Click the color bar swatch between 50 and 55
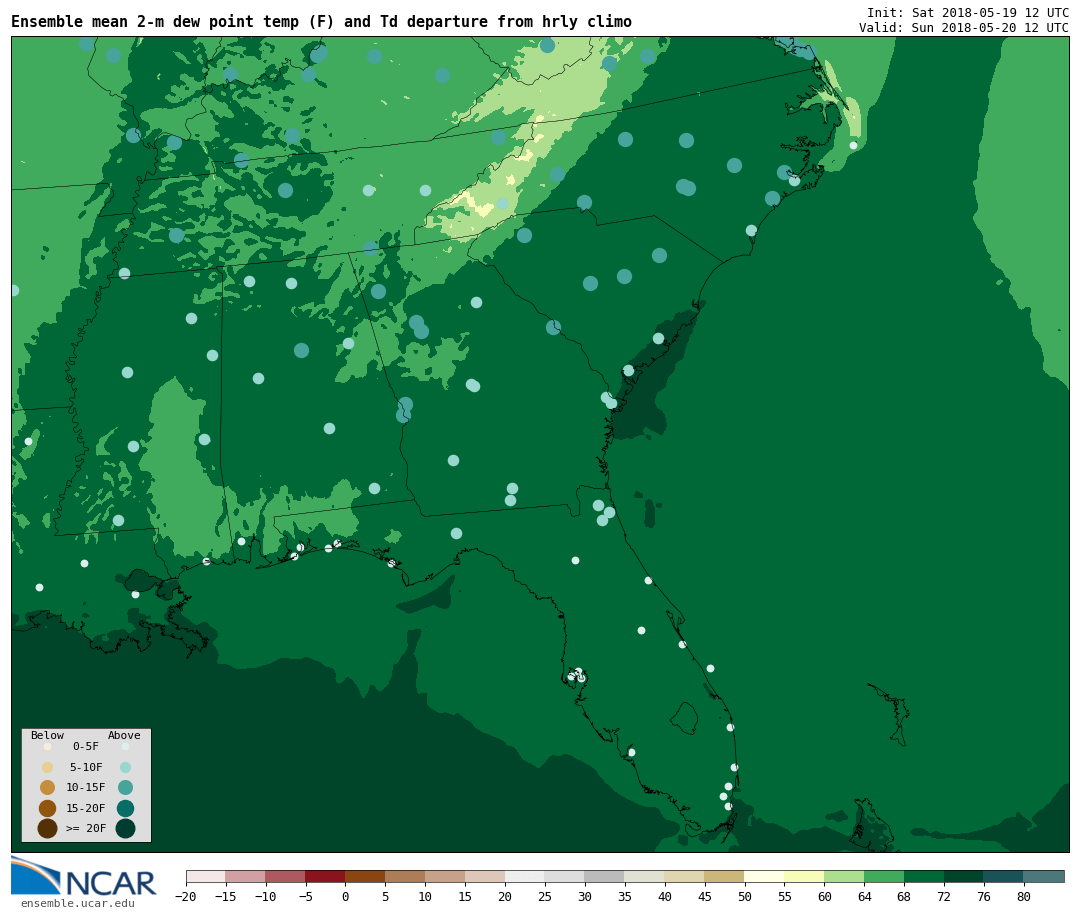1080x915 pixels. coord(765,876)
